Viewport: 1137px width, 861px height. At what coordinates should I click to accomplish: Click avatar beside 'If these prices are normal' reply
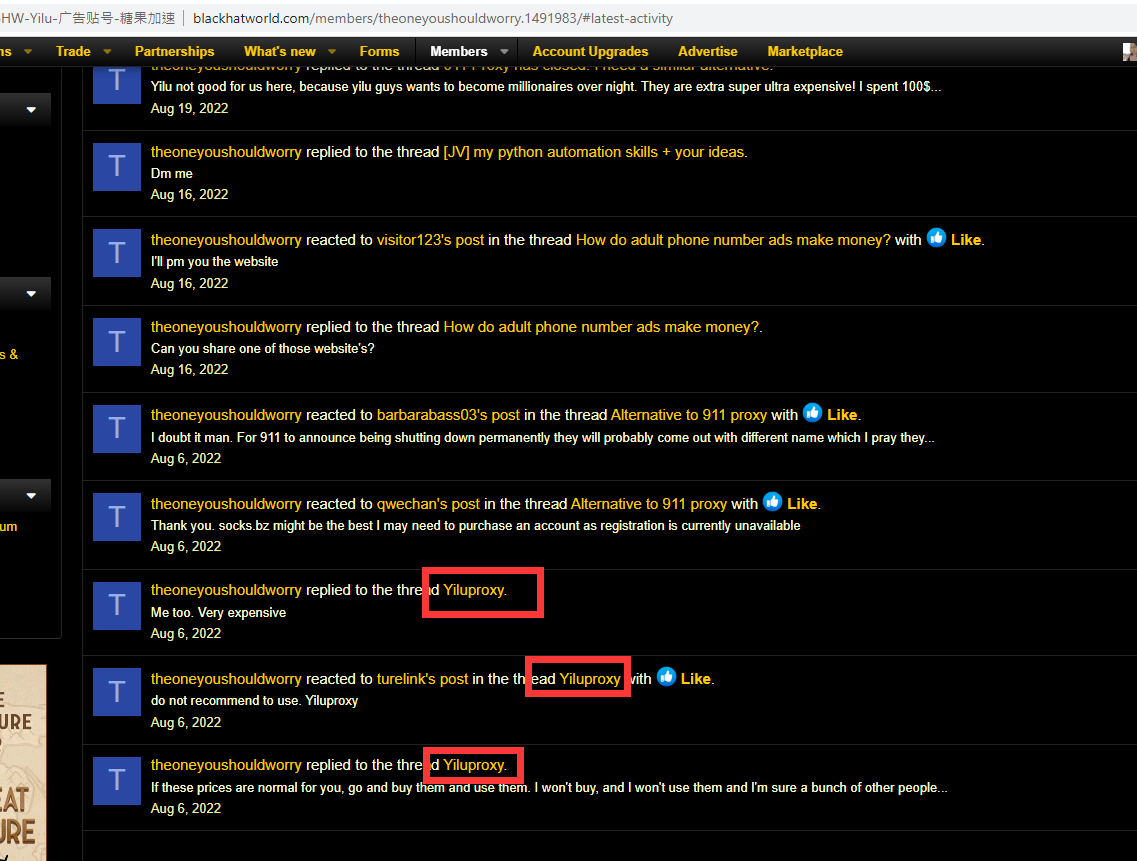point(117,780)
